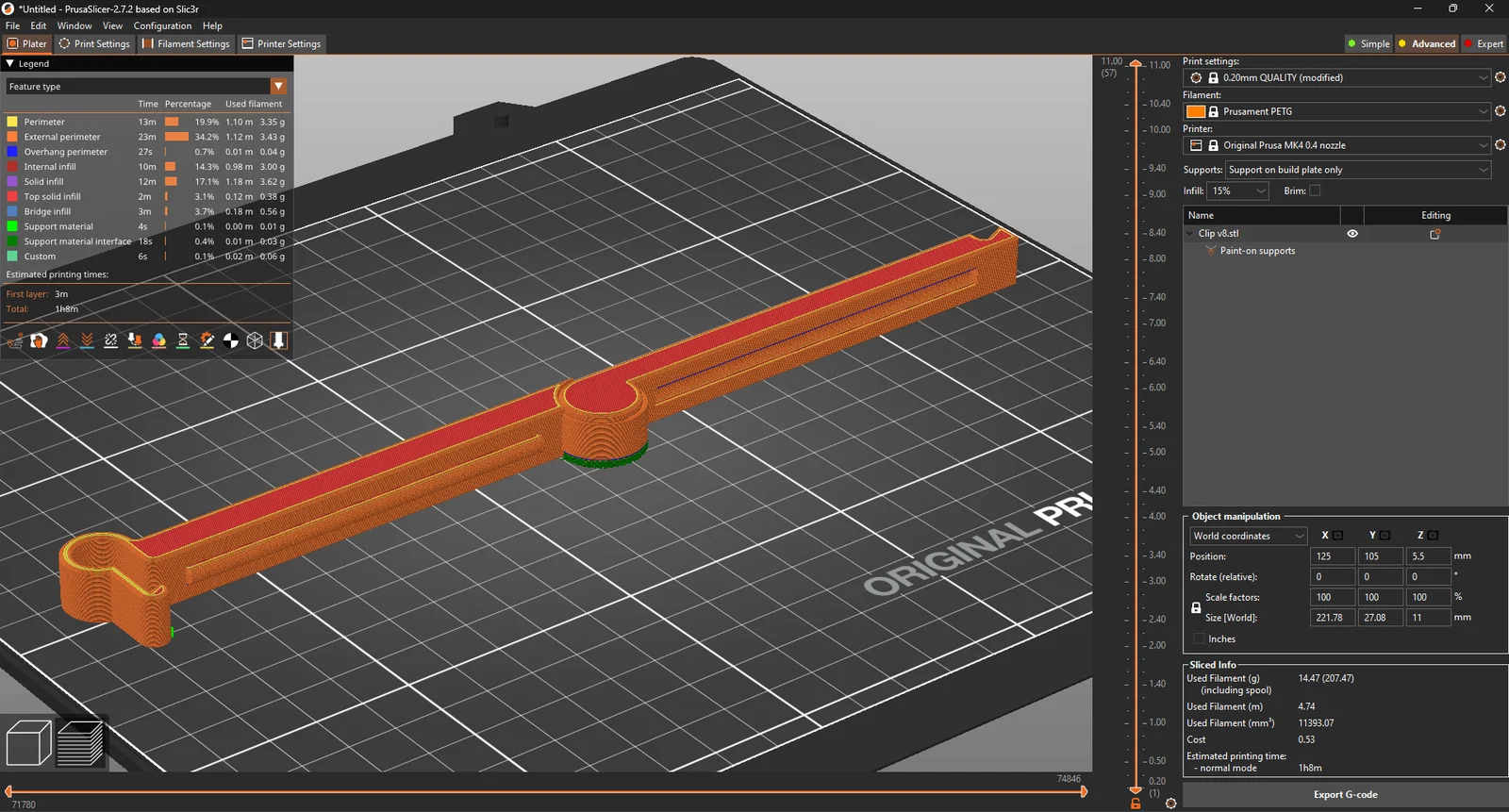Enable the Inches checkbox
The height and width of the screenshot is (812, 1509).
coord(1199,638)
